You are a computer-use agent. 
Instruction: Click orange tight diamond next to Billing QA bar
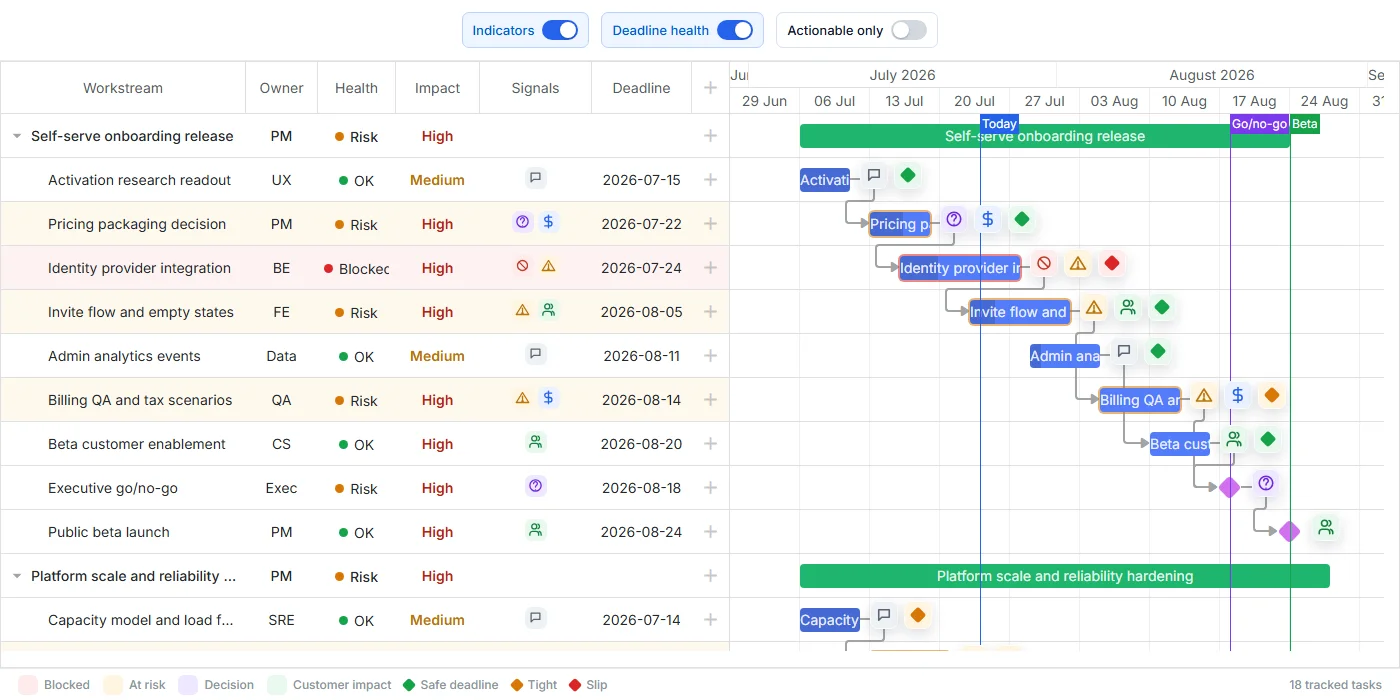[1271, 395]
